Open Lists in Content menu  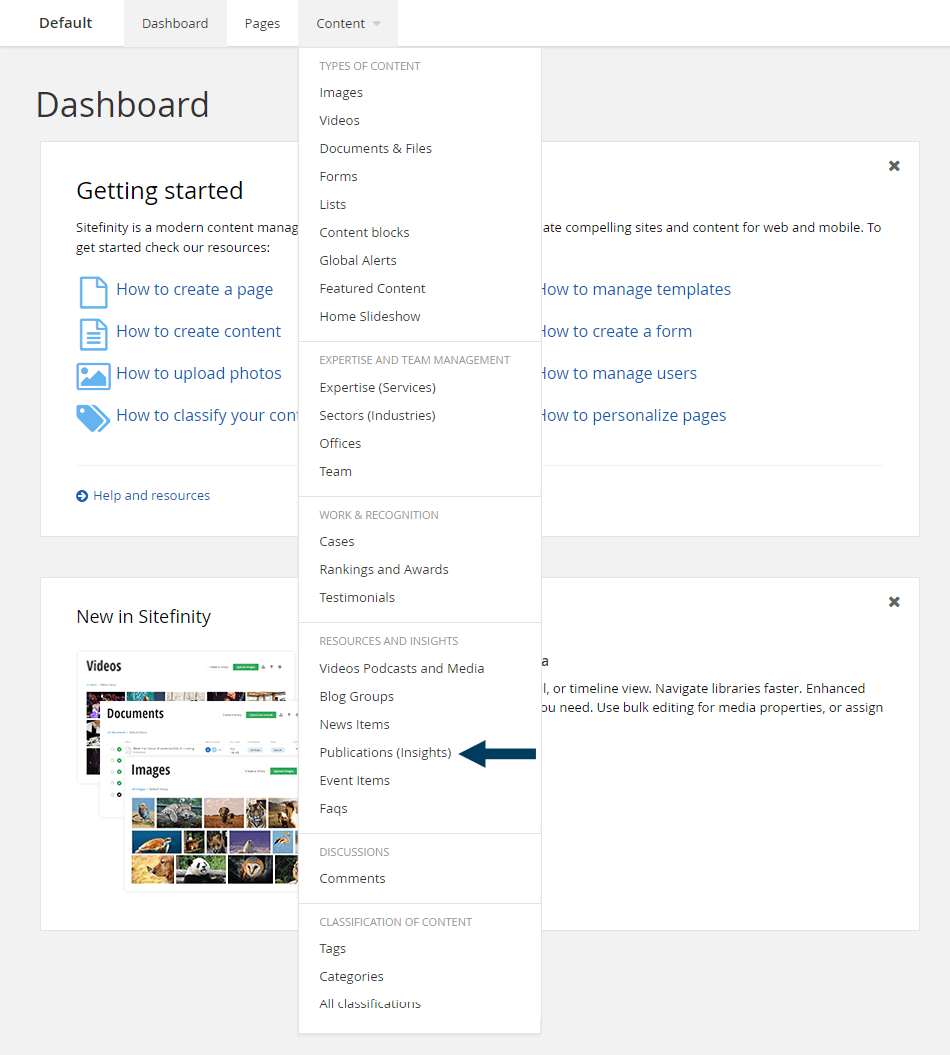(332, 205)
